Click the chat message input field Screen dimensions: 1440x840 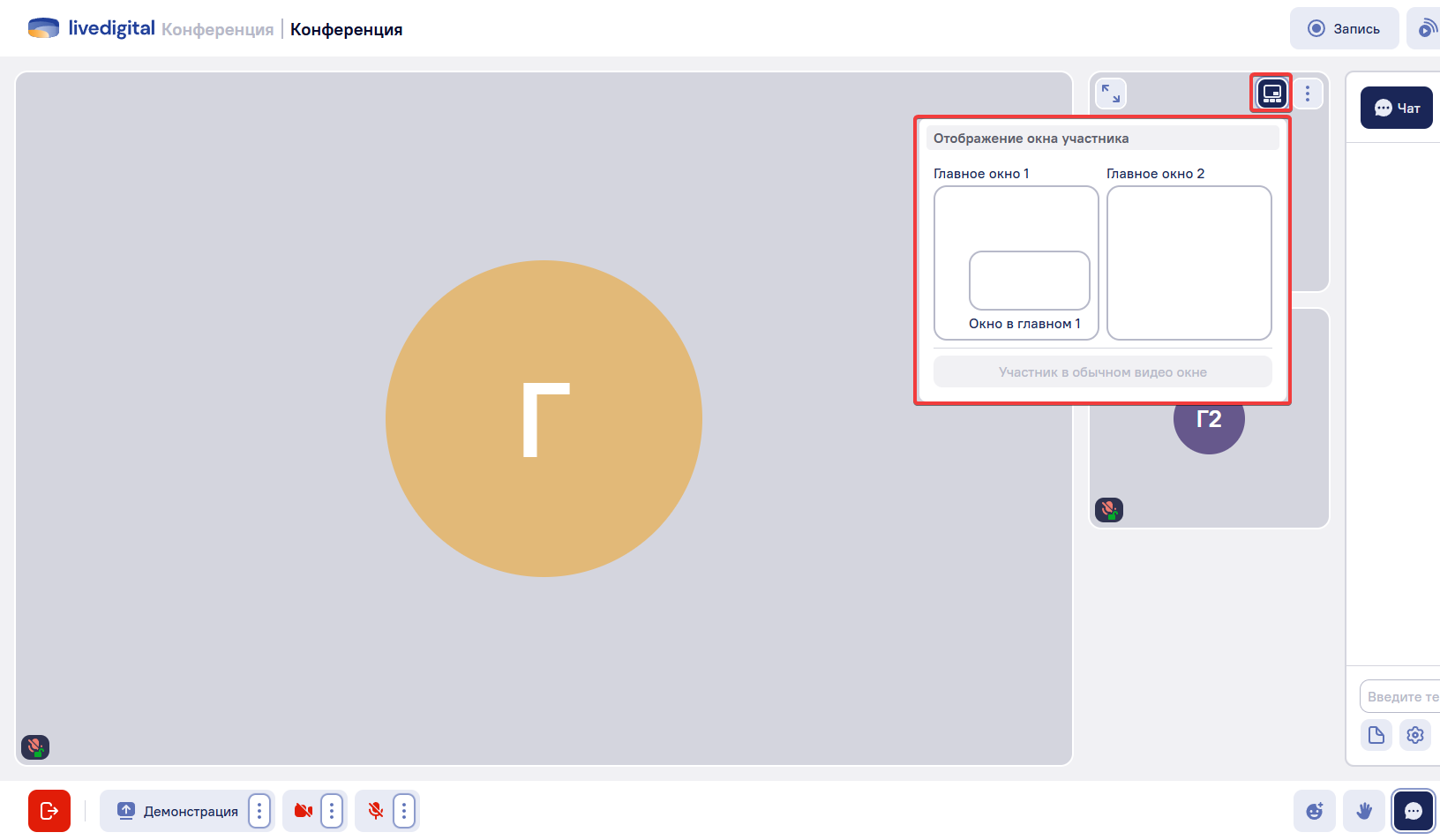point(1400,696)
